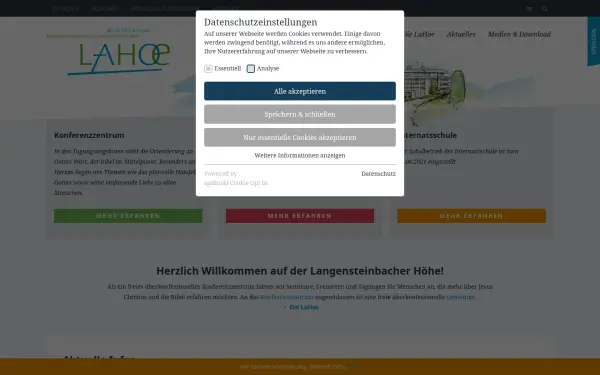Open the Die LaHoe navigation menu
The height and width of the screenshot is (375, 600).
[x=419, y=34]
